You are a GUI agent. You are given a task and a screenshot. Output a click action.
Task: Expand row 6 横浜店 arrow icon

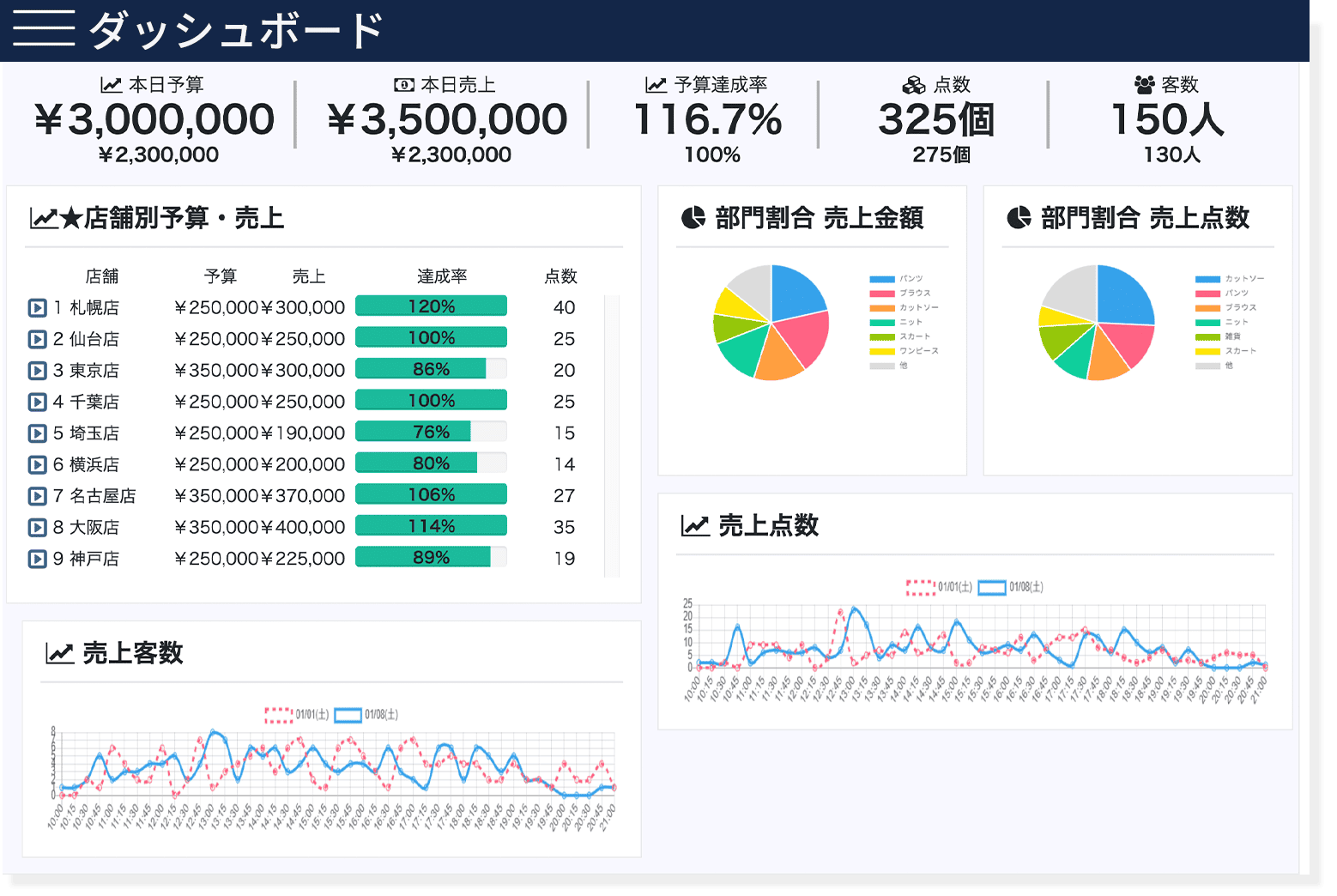[x=37, y=465]
